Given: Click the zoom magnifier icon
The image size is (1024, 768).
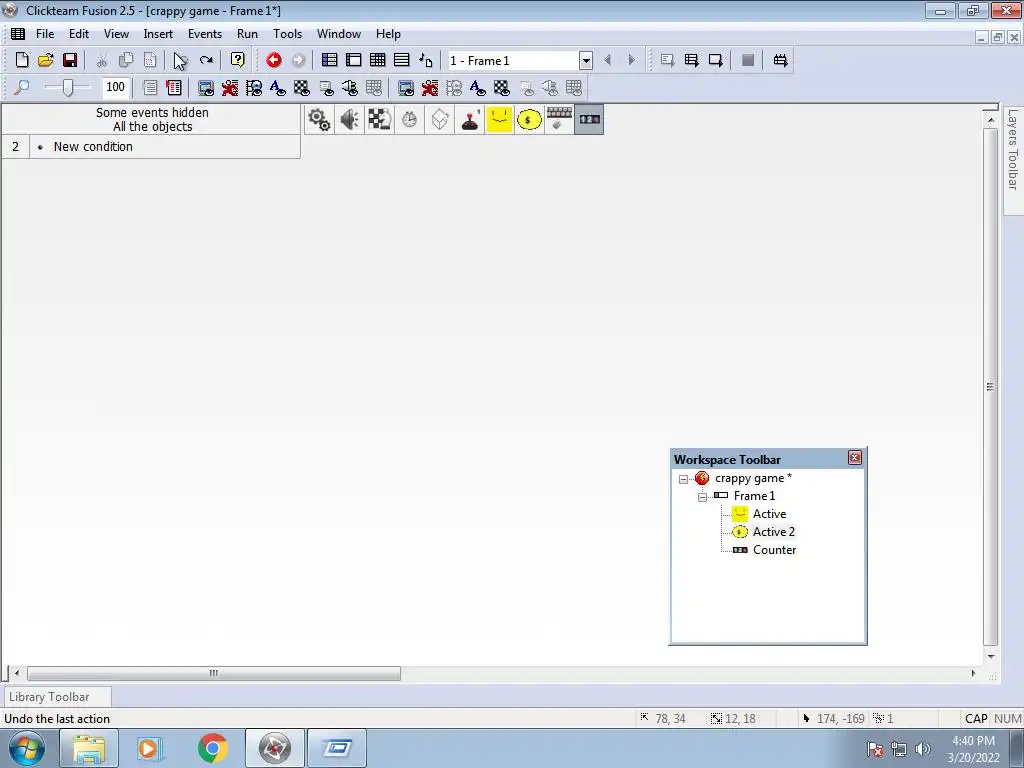Looking at the screenshot, I should click(x=22, y=88).
